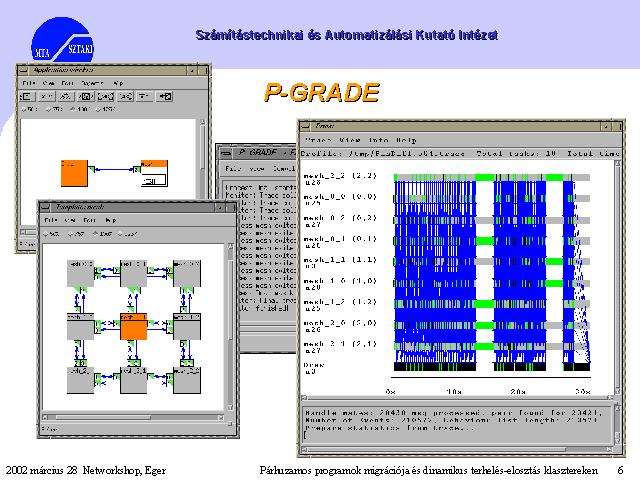Click the seventh toolbar icon in the Application window
640x480 pixels.
click(144, 96)
